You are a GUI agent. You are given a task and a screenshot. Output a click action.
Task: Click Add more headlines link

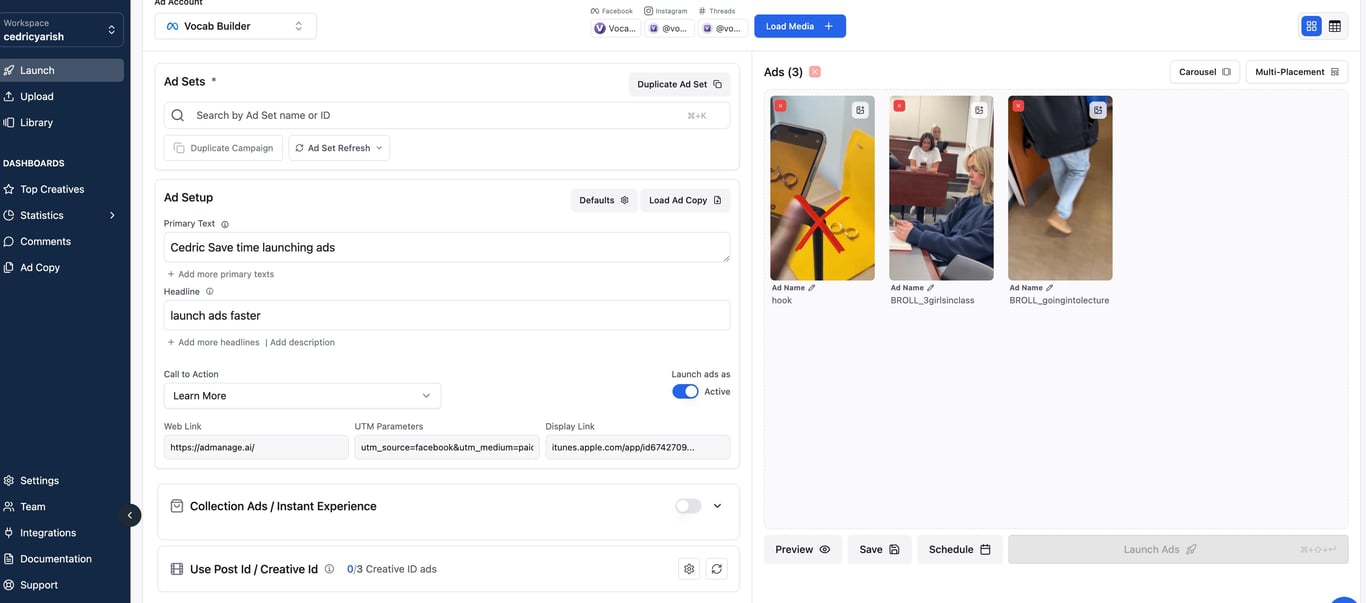coord(213,342)
